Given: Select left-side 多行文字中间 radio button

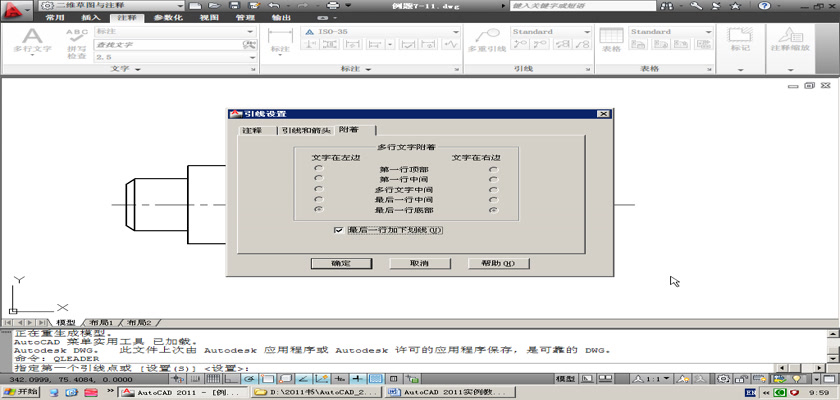Looking at the screenshot, I should (319, 189).
